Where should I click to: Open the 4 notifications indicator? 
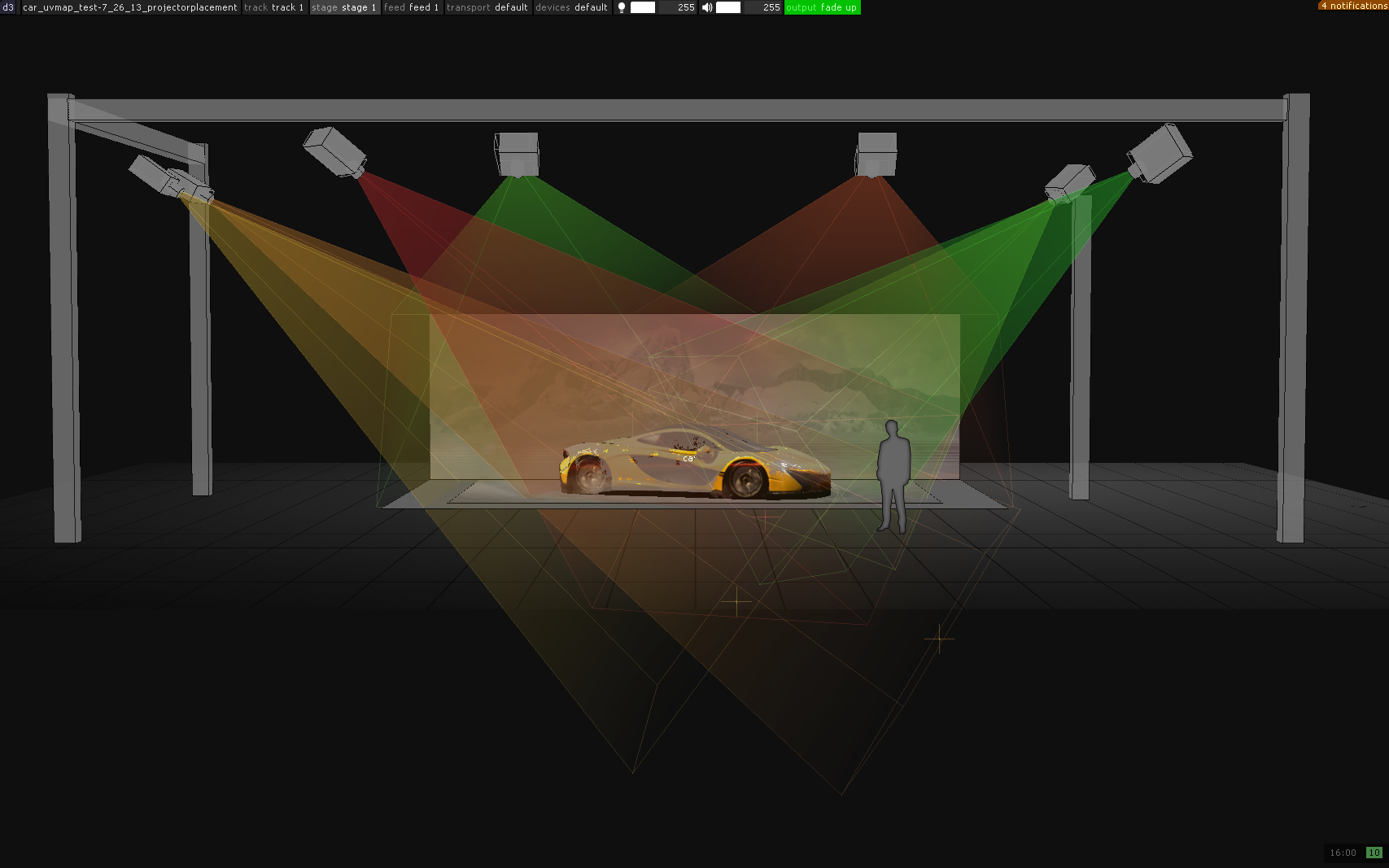coord(1353,6)
